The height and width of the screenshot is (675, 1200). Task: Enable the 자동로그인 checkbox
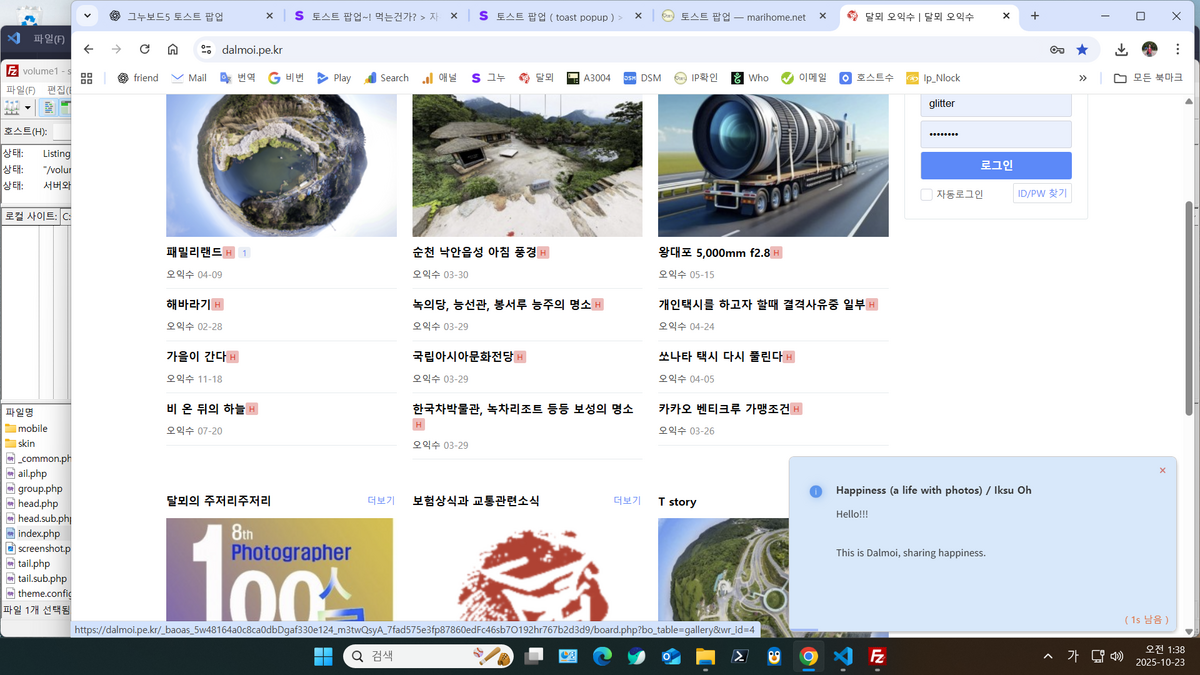point(926,194)
